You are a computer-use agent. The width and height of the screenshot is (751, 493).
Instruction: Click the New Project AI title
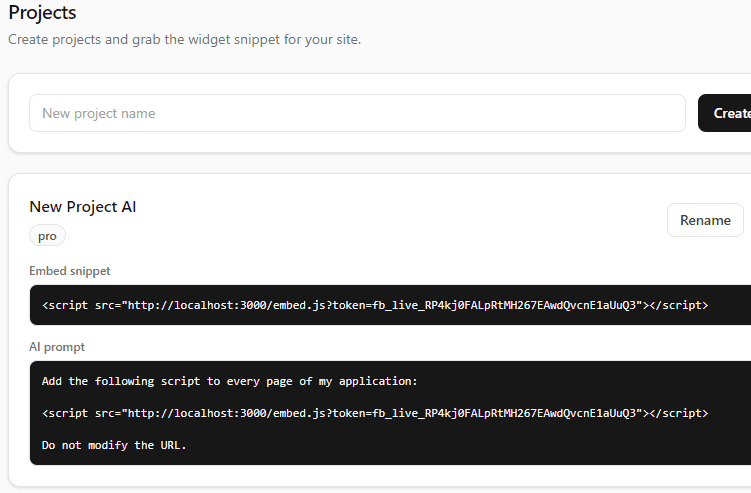(x=82, y=206)
